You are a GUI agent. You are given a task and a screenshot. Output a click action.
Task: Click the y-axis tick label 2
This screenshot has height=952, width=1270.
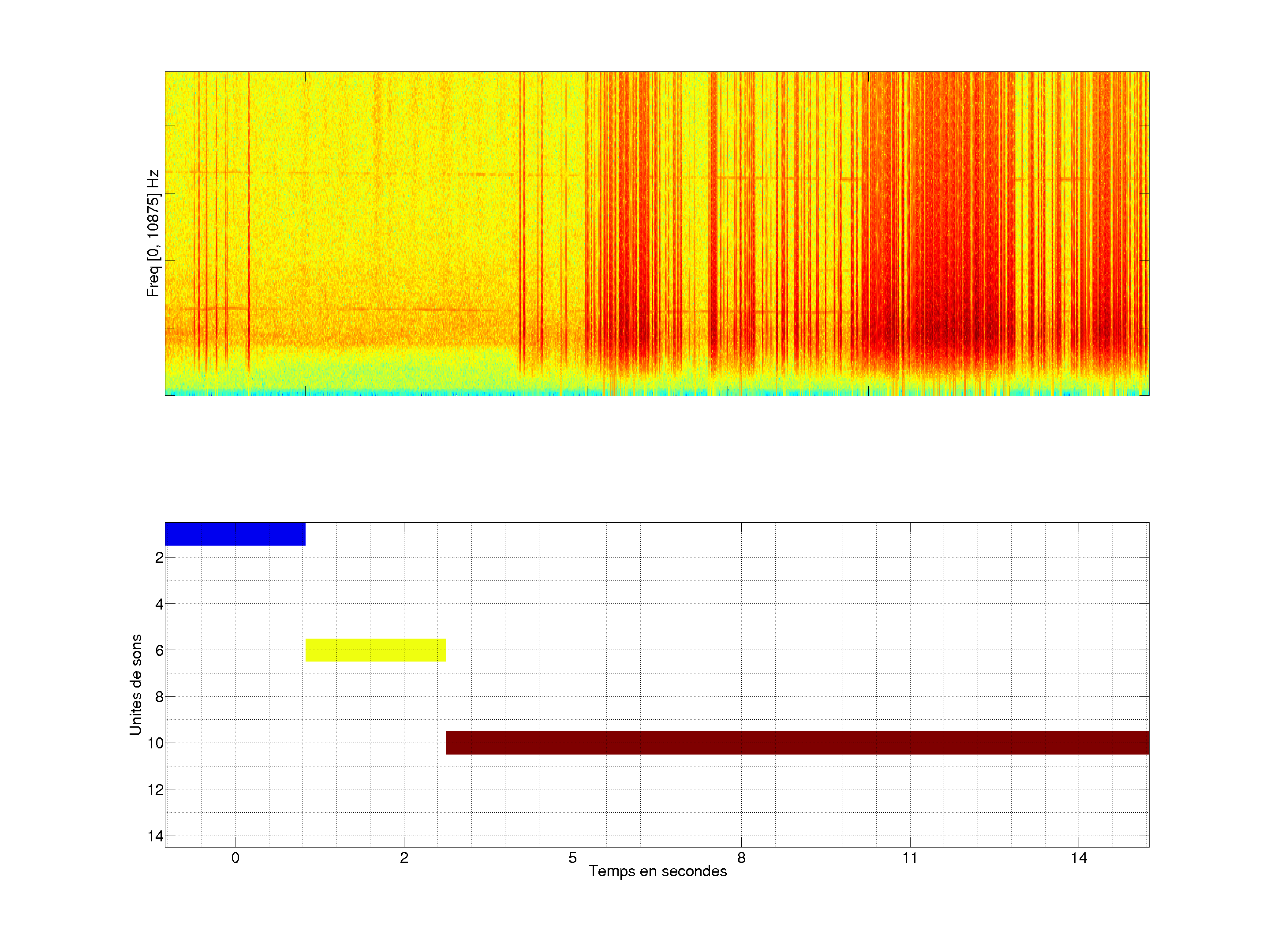(159, 558)
